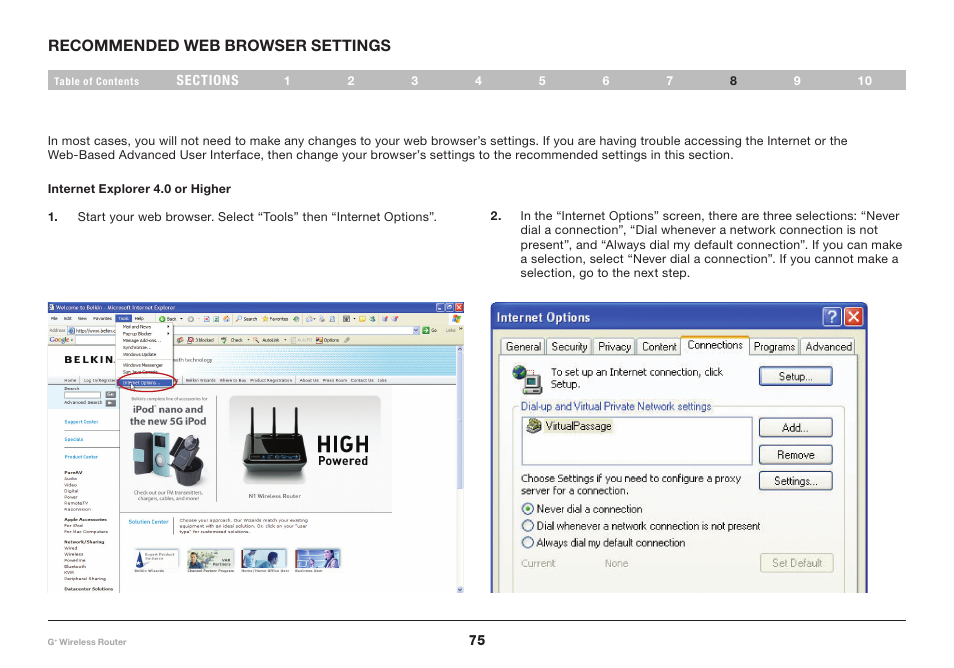Select 'Never dial a connection' radio button
Image resolution: width=954 pixels, height=668 pixels.
pos(527,509)
